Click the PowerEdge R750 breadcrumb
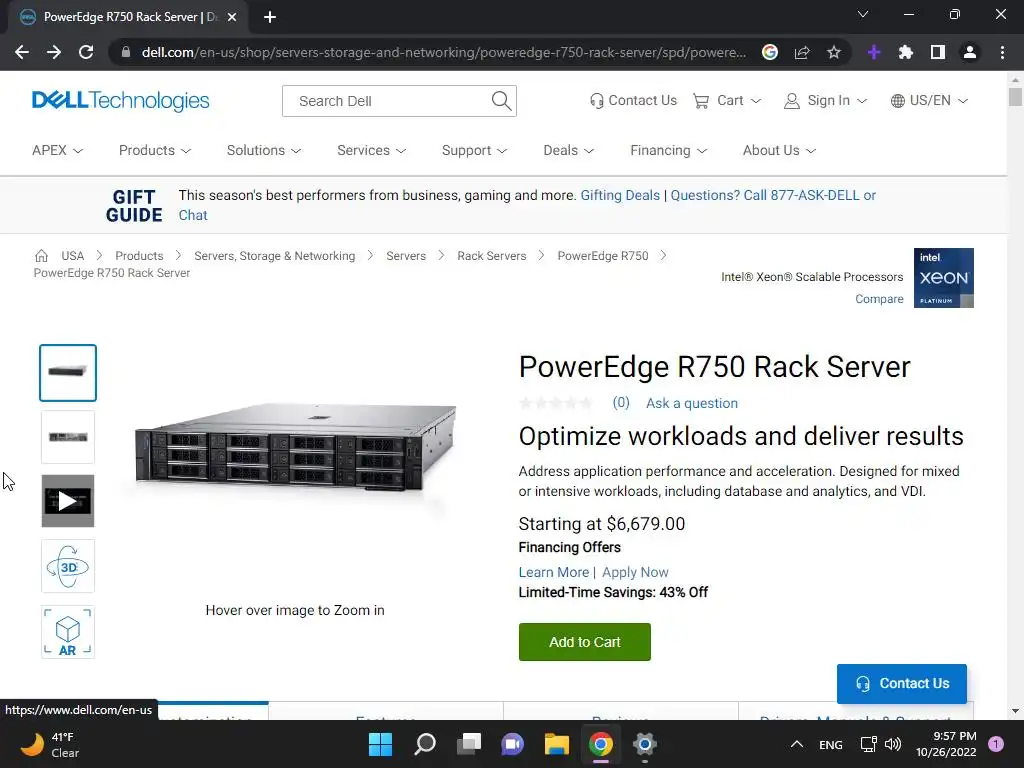The height and width of the screenshot is (768, 1024). (603, 256)
